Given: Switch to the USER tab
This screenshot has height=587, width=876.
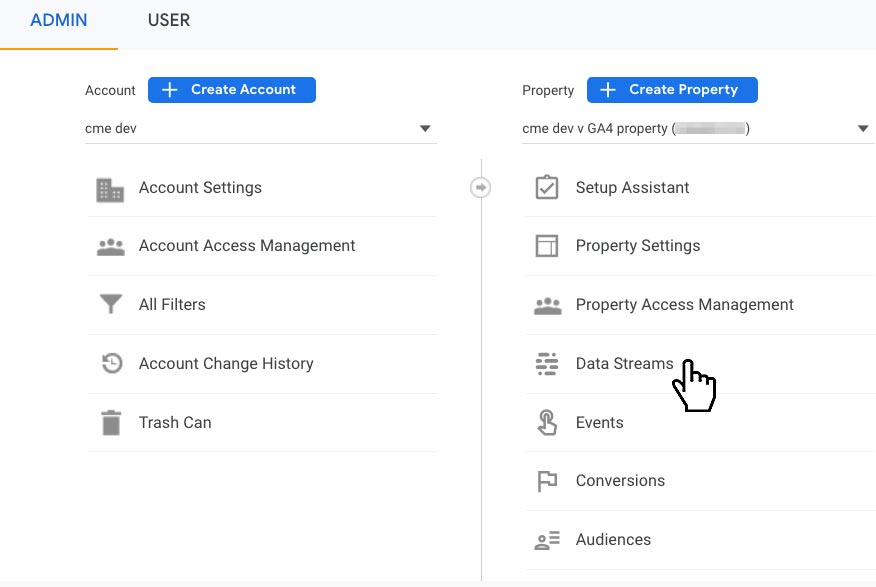Looking at the screenshot, I should coord(169,21).
